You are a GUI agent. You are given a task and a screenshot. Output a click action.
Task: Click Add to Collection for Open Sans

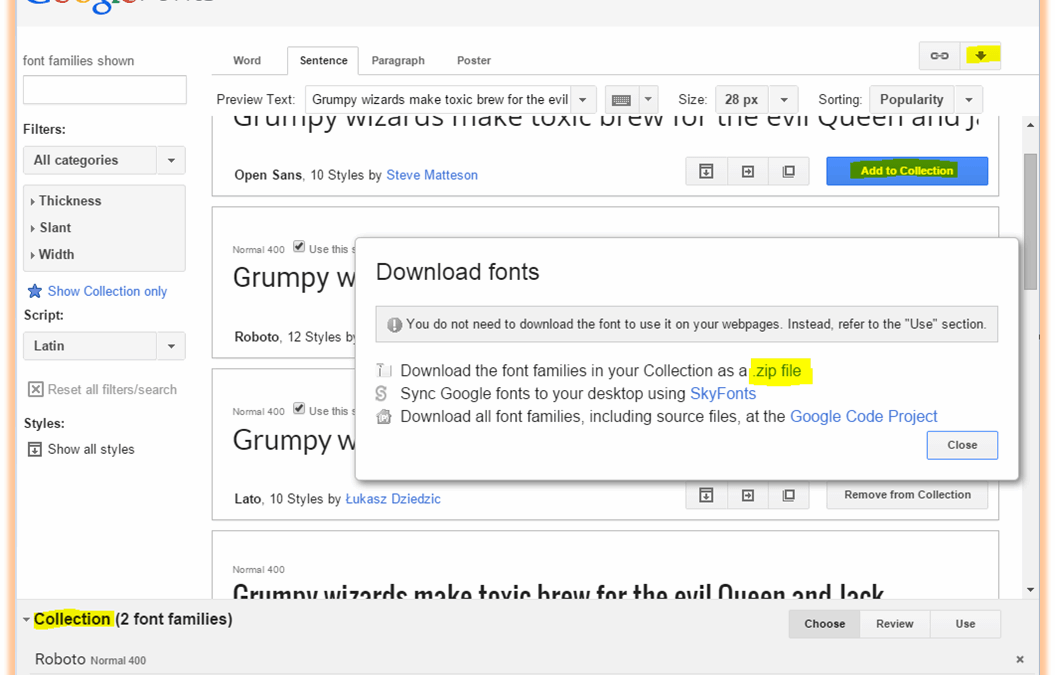click(907, 171)
